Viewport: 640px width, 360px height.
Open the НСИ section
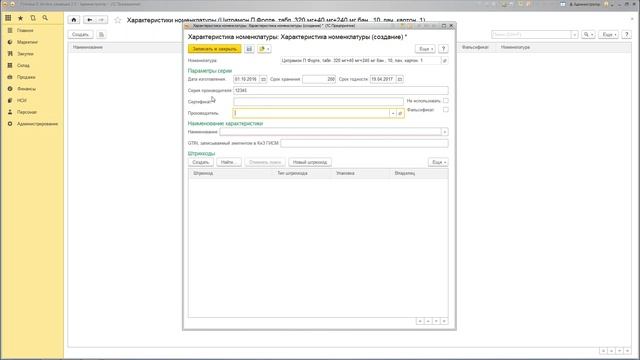22,100
